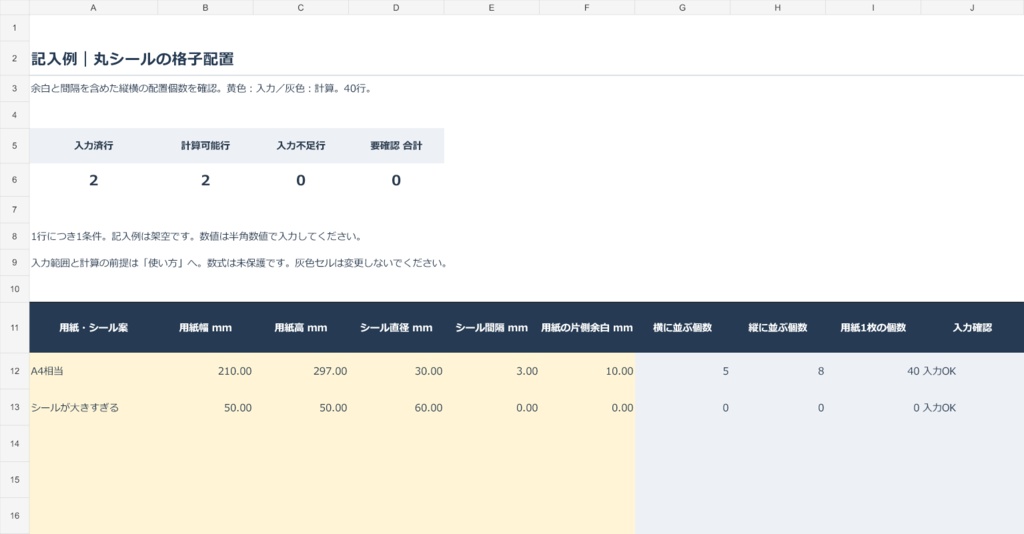Image resolution: width=1024 pixels, height=534 pixels.
Task: Select column C header
Action: (x=300, y=7)
